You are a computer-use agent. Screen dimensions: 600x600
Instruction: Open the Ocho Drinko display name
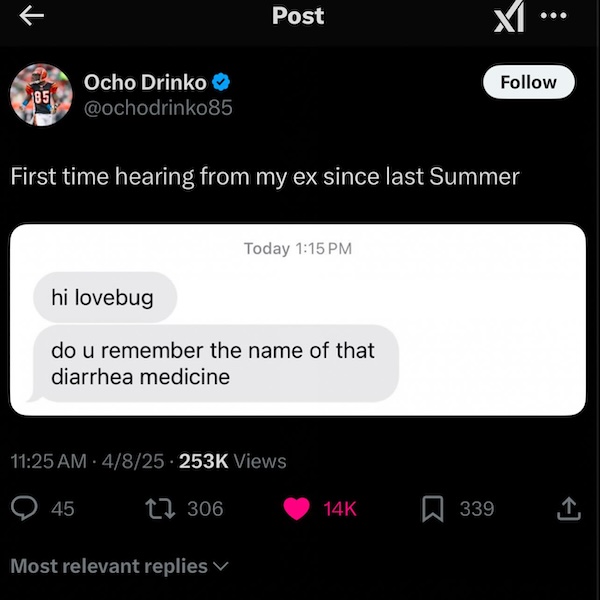[146, 81]
